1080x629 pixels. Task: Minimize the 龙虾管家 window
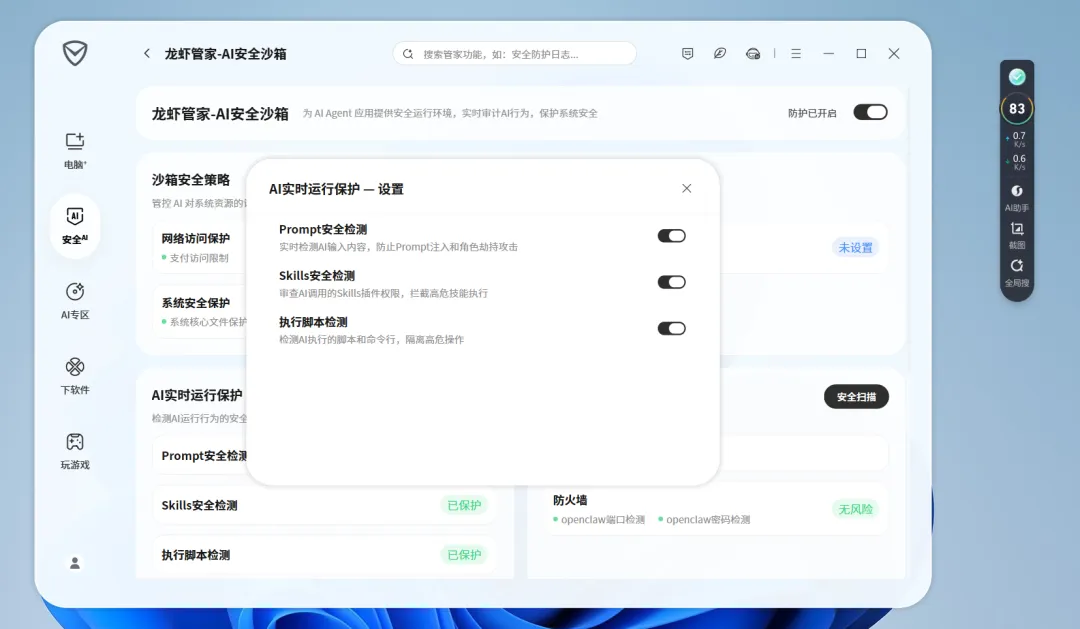pyautogui.click(x=829, y=53)
